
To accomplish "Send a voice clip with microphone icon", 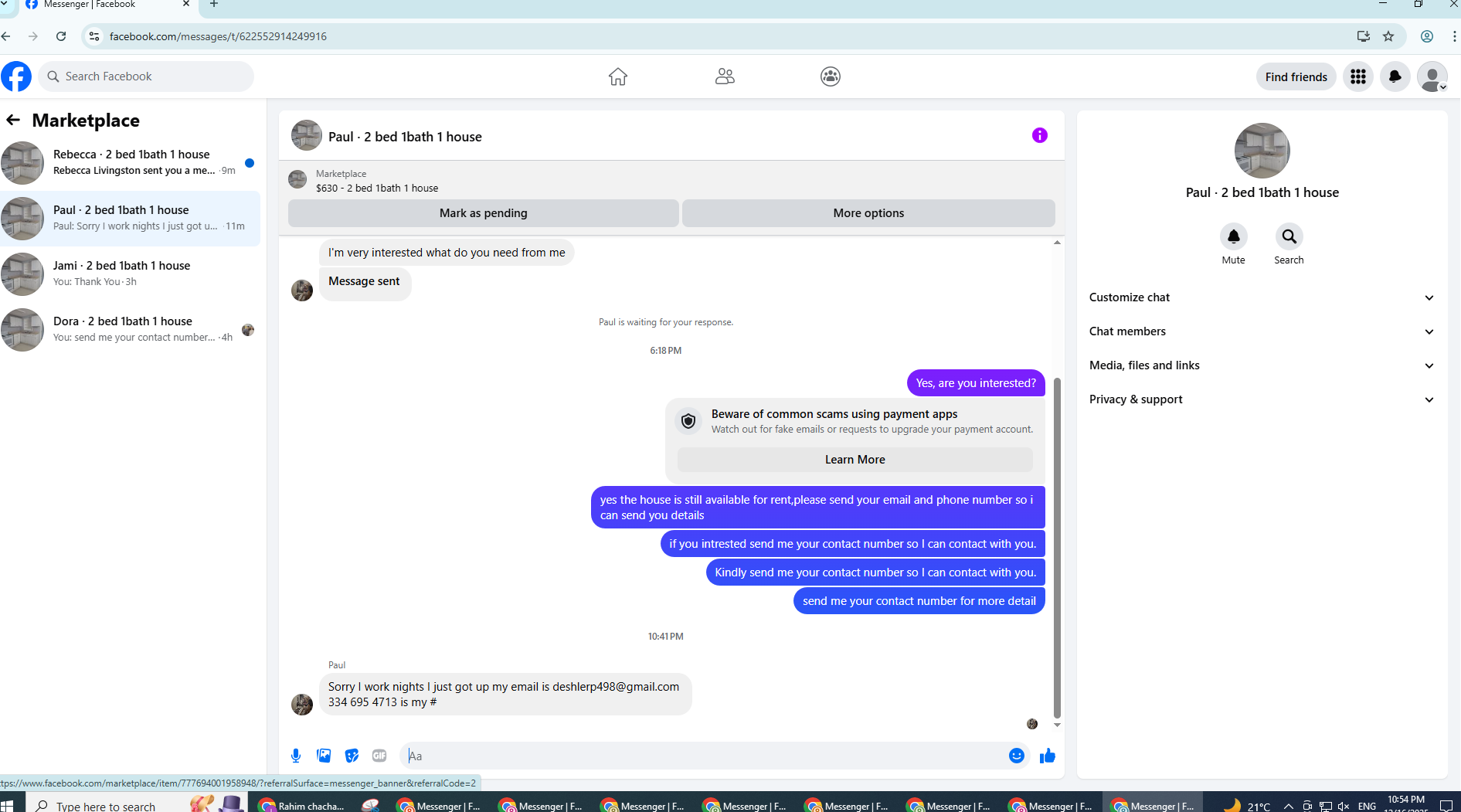I will point(296,756).
